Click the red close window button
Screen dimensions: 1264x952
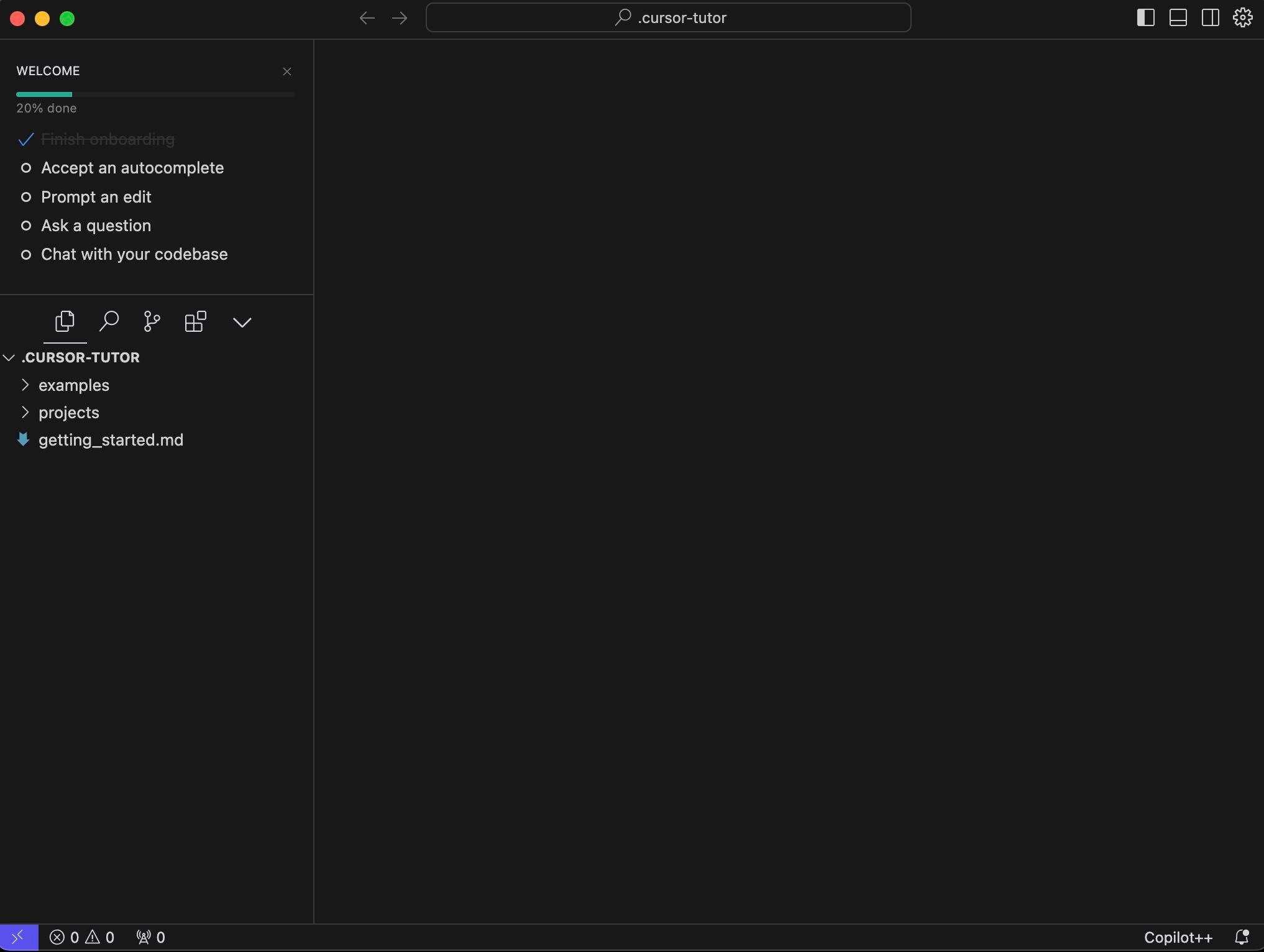(x=17, y=19)
